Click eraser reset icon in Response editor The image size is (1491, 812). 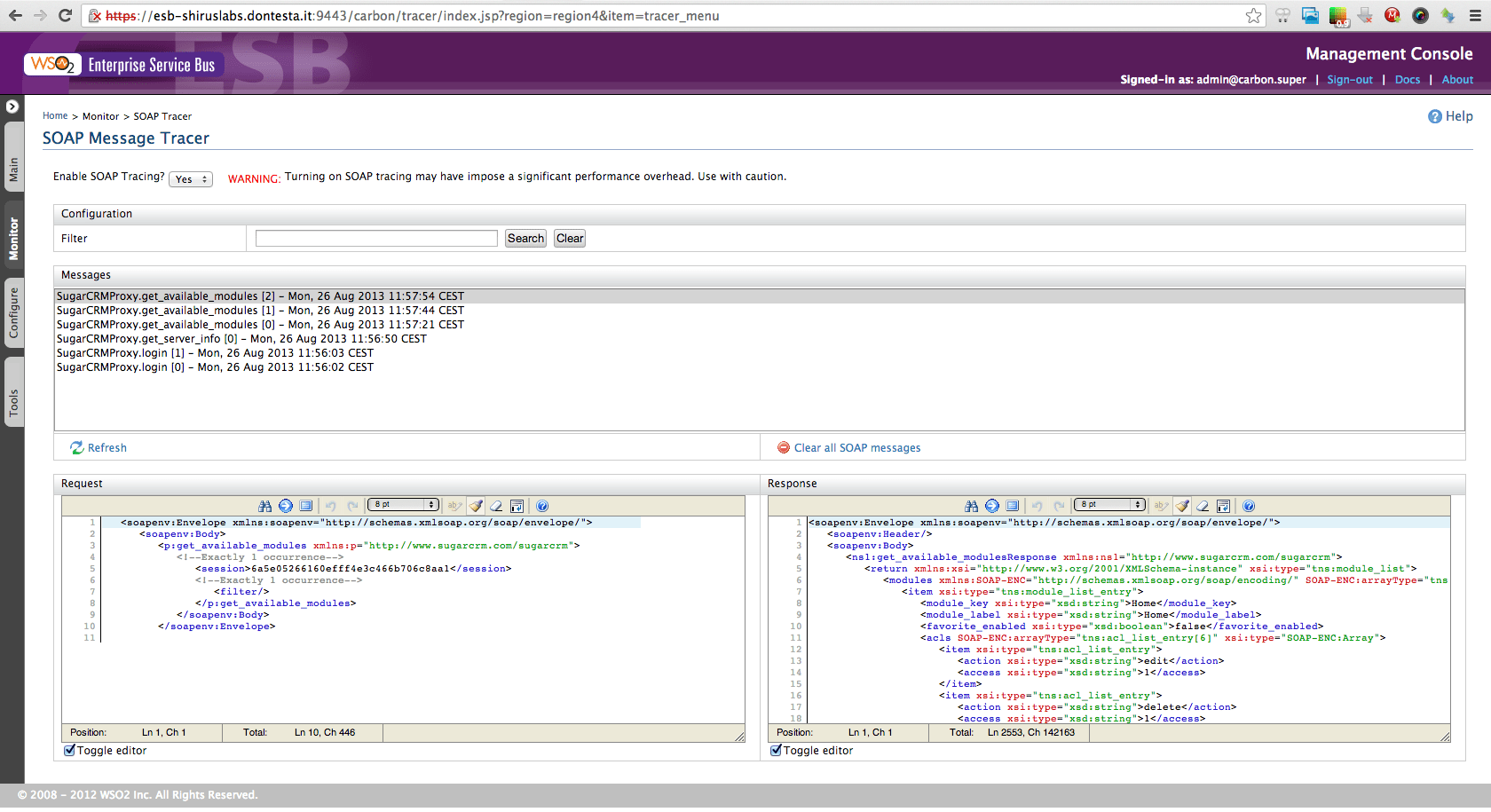coord(1203,506)
